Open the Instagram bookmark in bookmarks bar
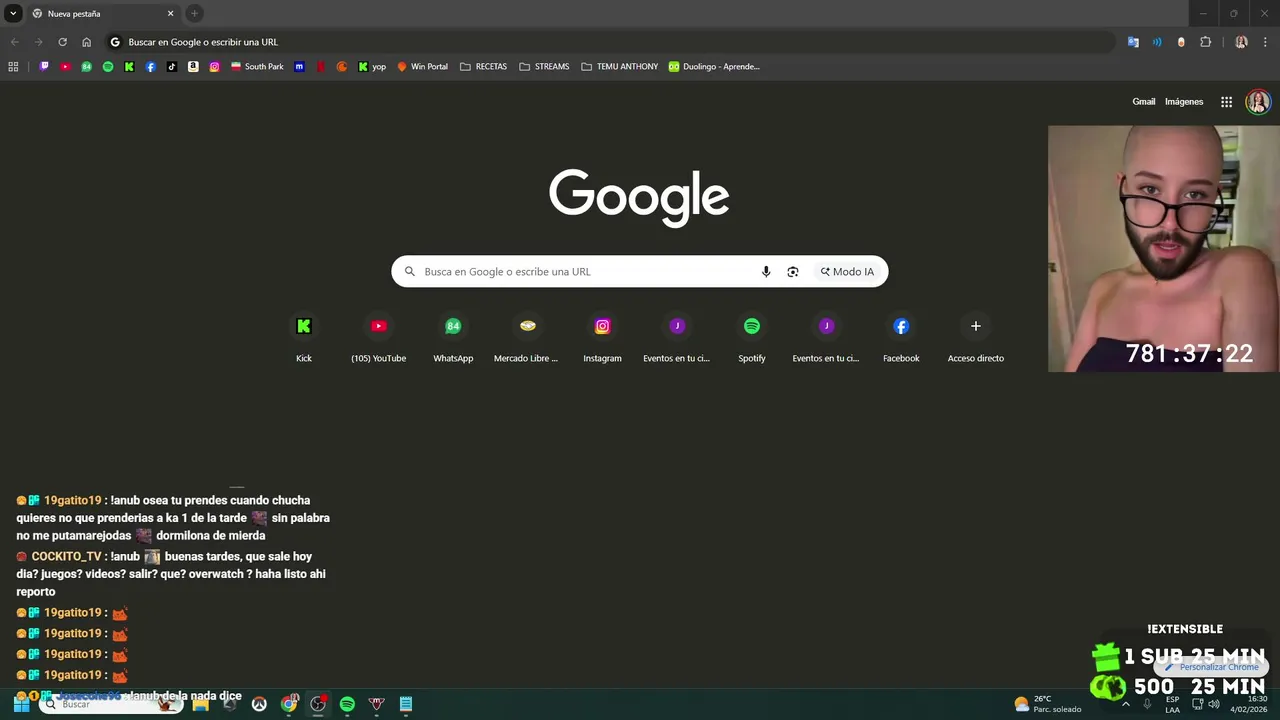The height and width of the screenshot is (720, 1280). (x=214, y=67)
